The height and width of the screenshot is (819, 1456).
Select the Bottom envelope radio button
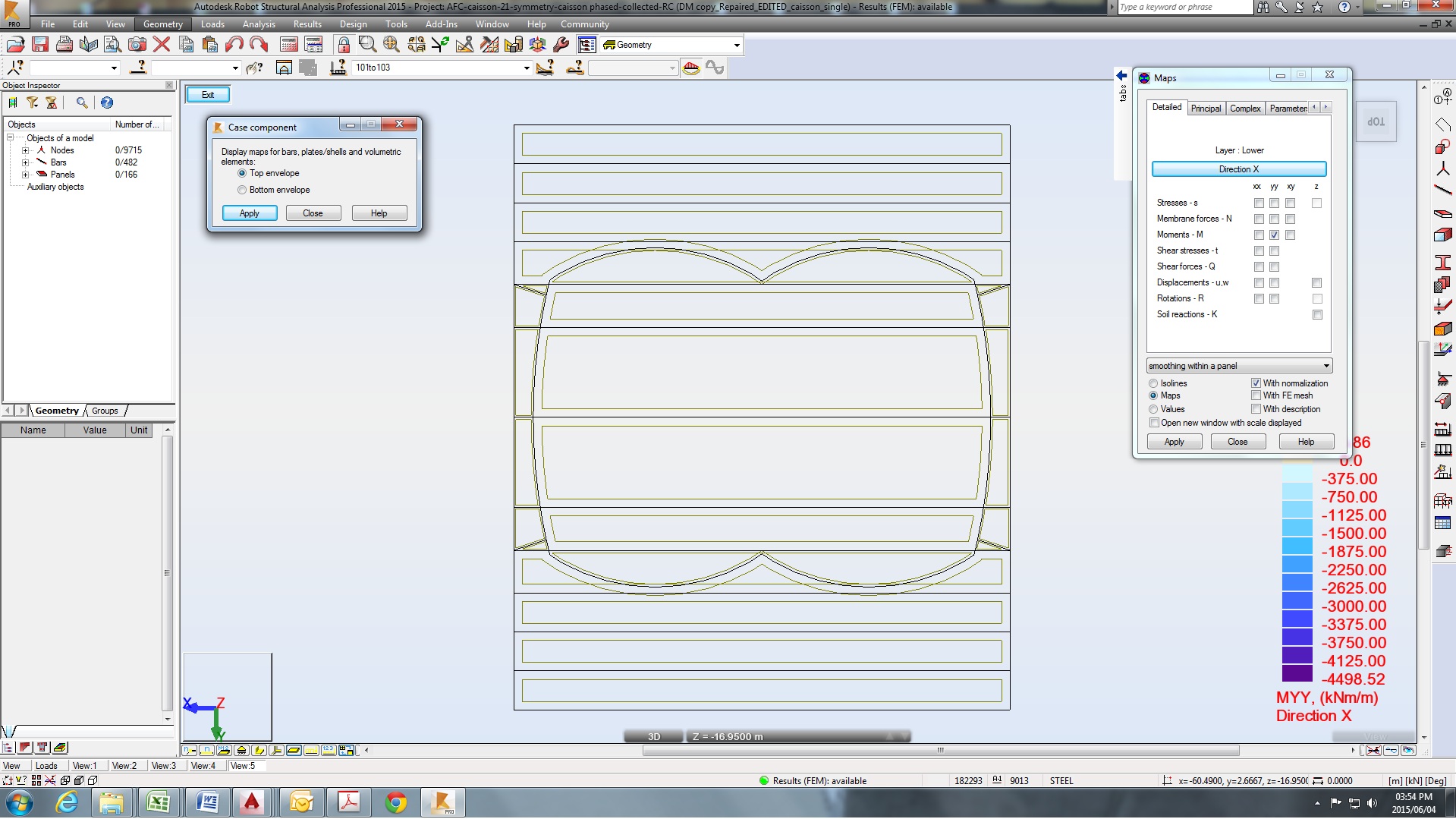[241, 190]
